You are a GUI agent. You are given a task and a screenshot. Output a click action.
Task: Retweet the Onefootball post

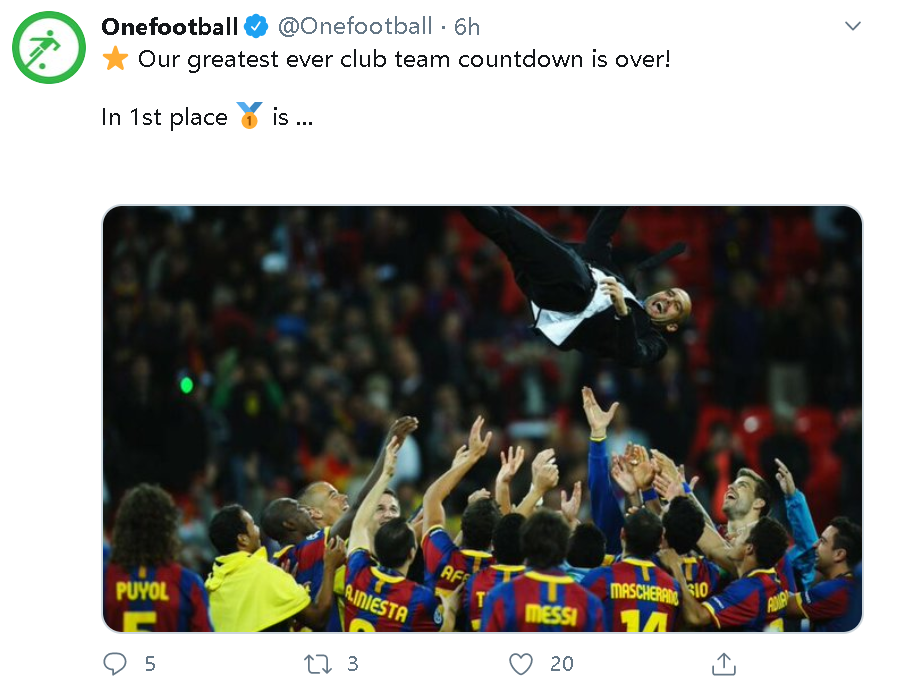316,663
